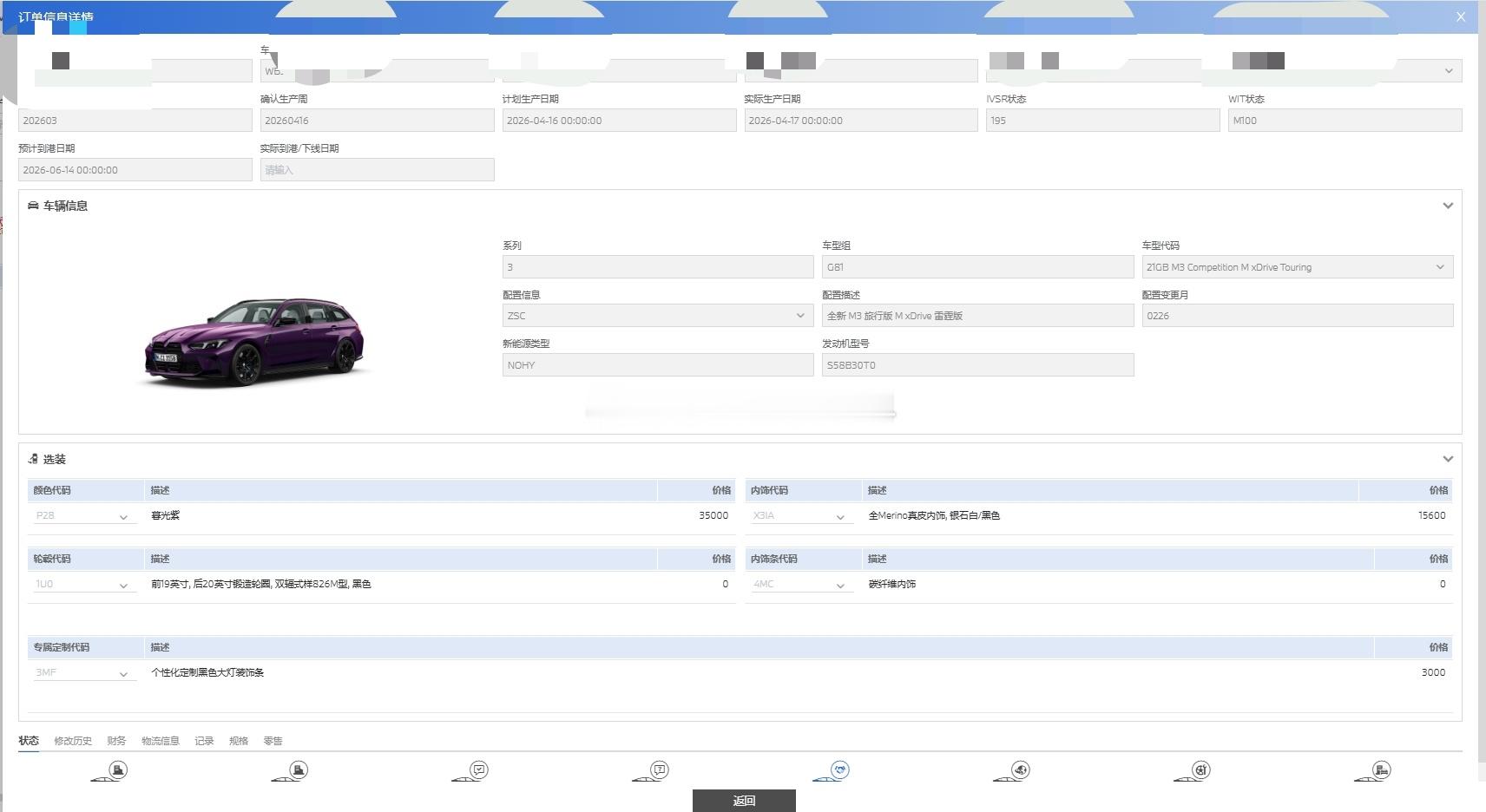1486x812 pixels.
Task: Click the icon beside the 选装 heading
Action: point(33,459)
